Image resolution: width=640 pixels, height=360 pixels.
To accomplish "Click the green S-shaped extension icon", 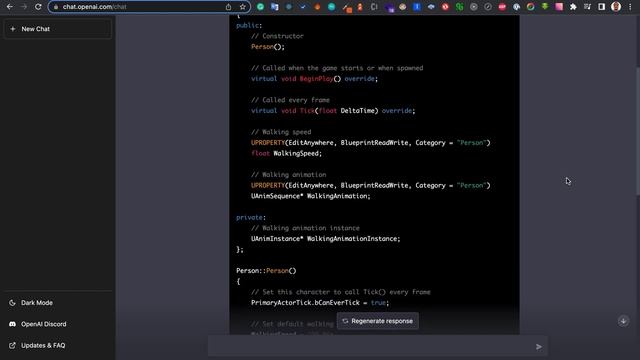I will (460, 7).
